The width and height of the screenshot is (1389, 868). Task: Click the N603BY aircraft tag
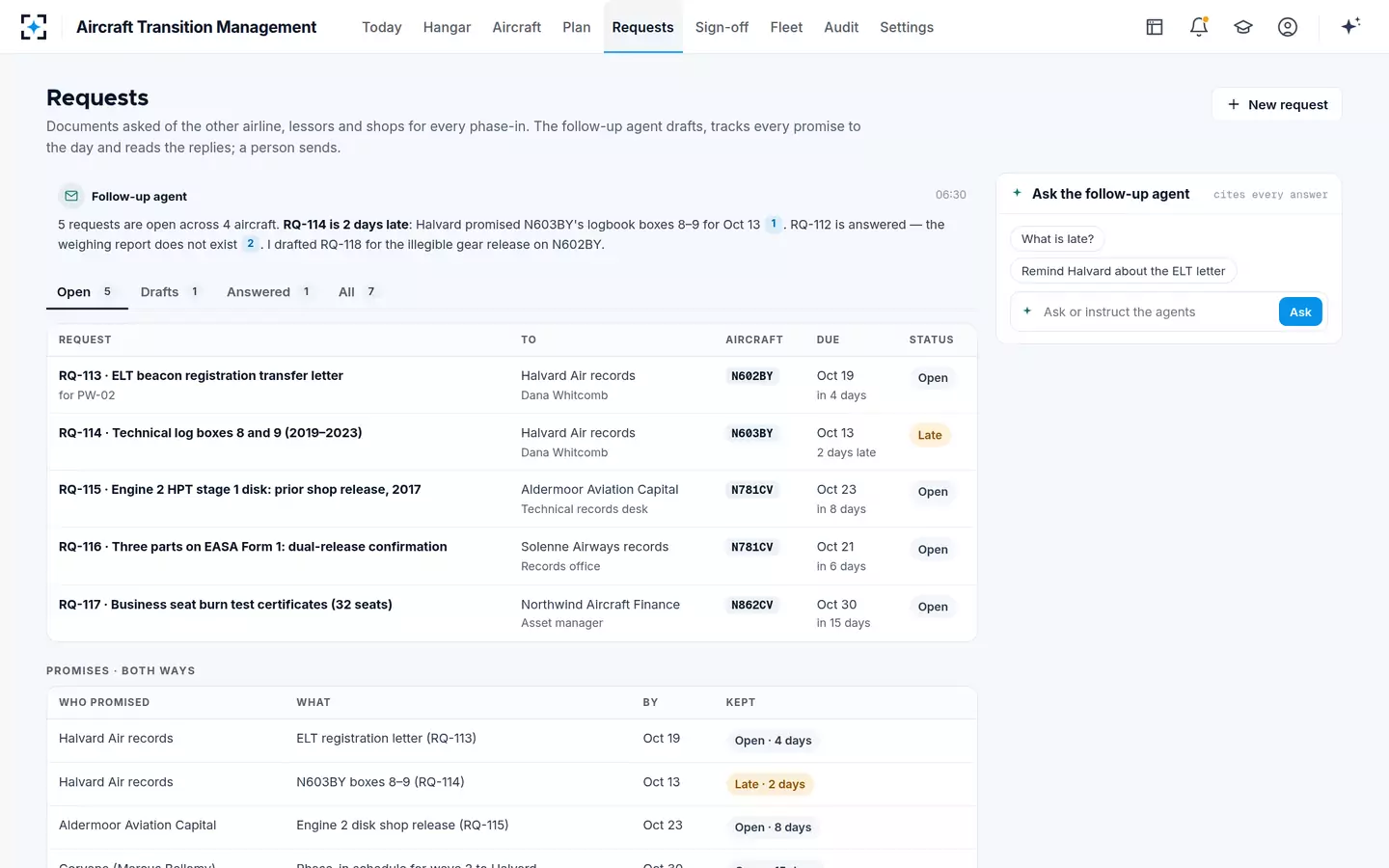pos(752,433)
